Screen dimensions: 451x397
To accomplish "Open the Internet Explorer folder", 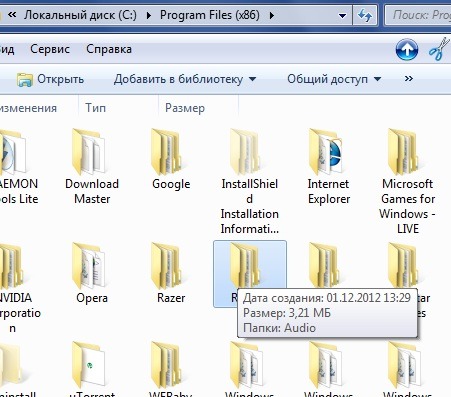I will [328, 167].
